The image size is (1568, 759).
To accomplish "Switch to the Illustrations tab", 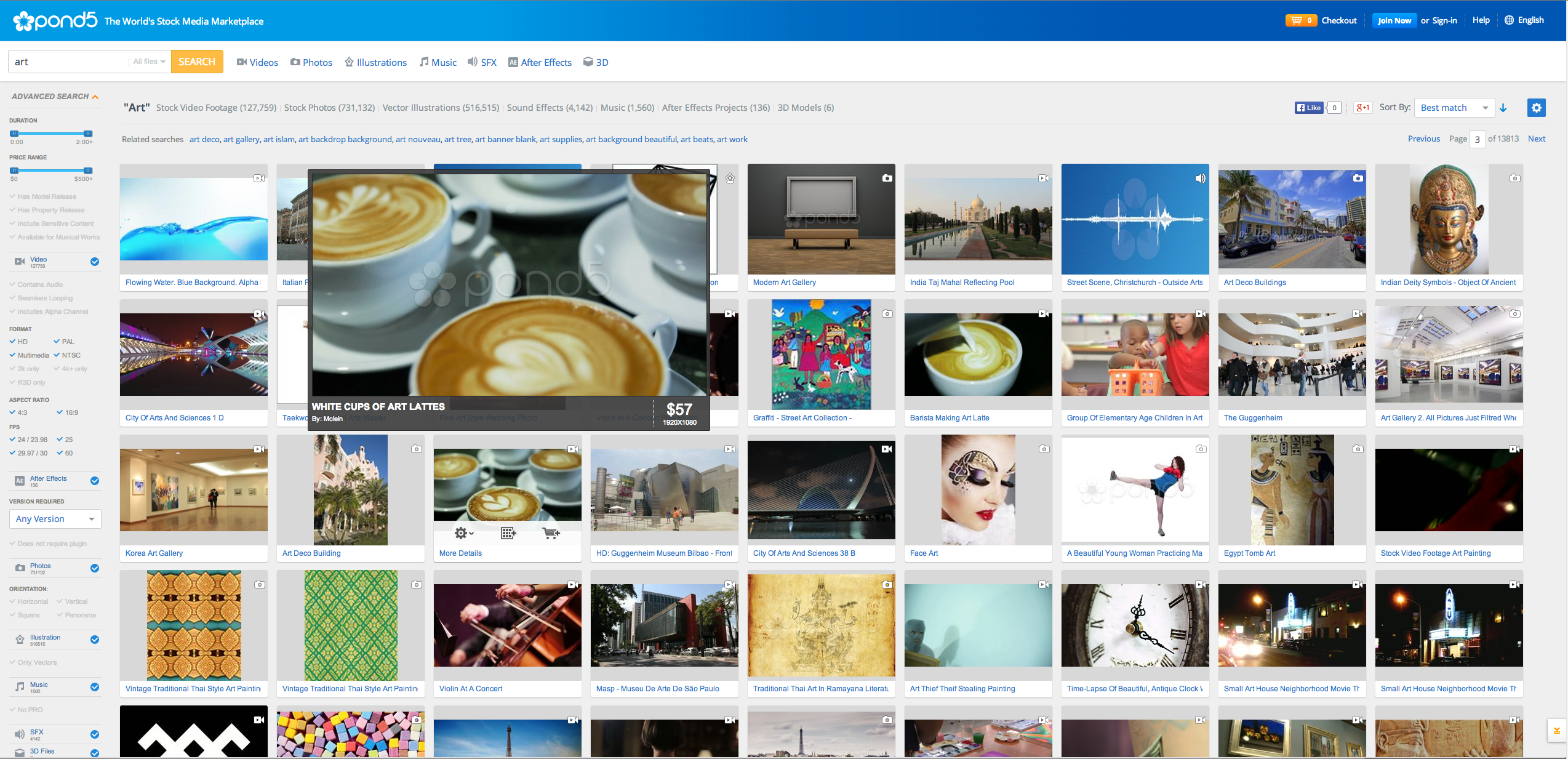I will [x=375, y=62].
